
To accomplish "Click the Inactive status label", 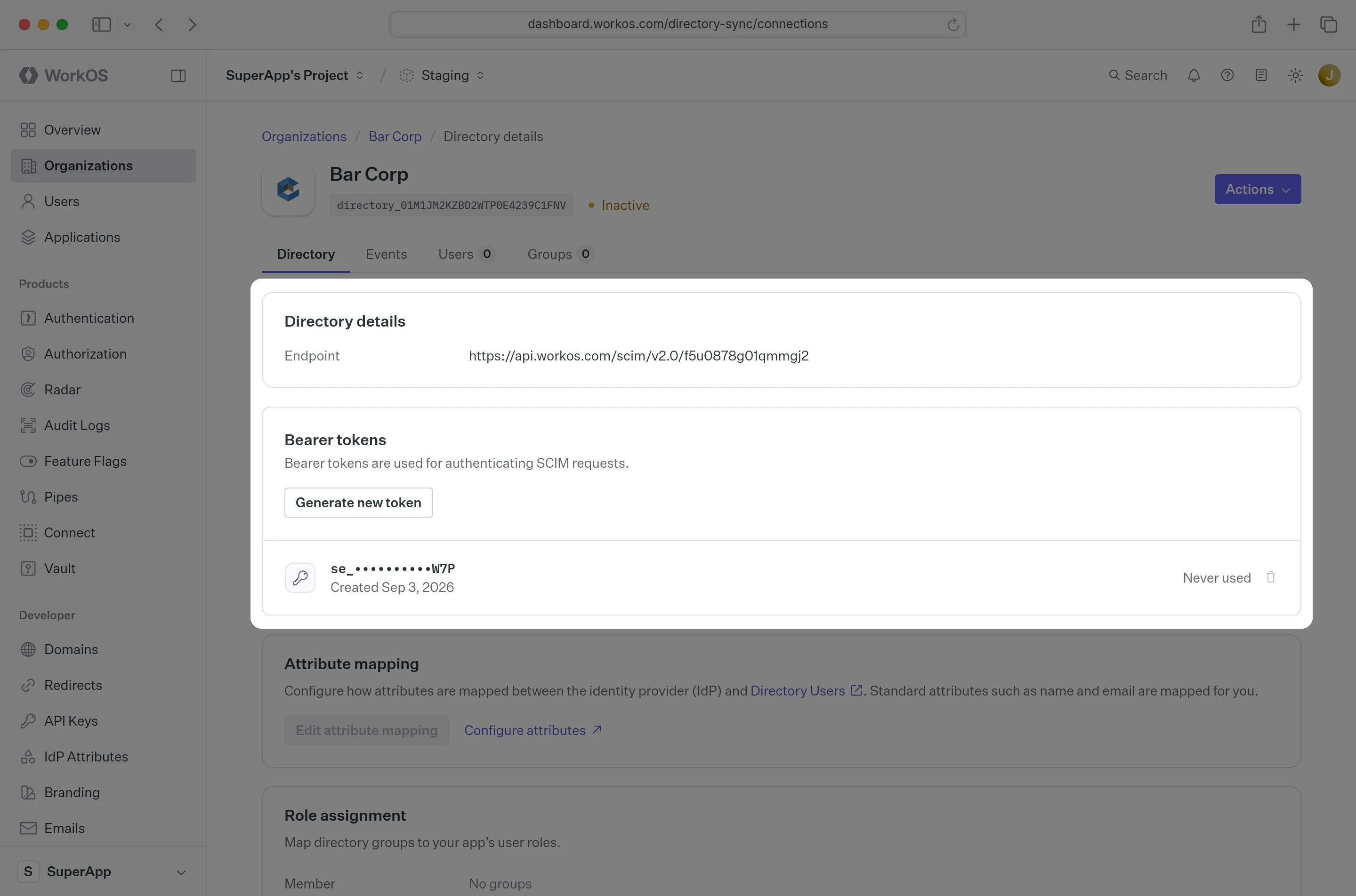I will tap(619, 205).
